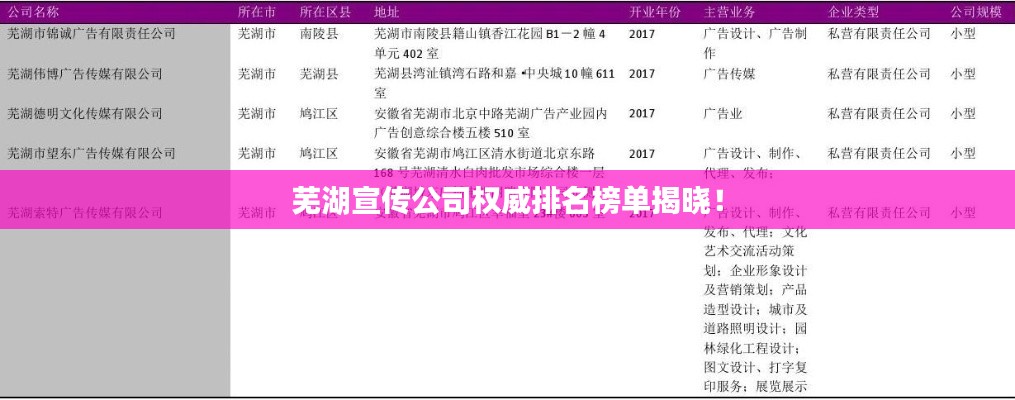This screenshot has width=1015, height=400.
Task: Select company name 芜湖德明文化传媒有限公司
Action: click(x=84, y=113)
